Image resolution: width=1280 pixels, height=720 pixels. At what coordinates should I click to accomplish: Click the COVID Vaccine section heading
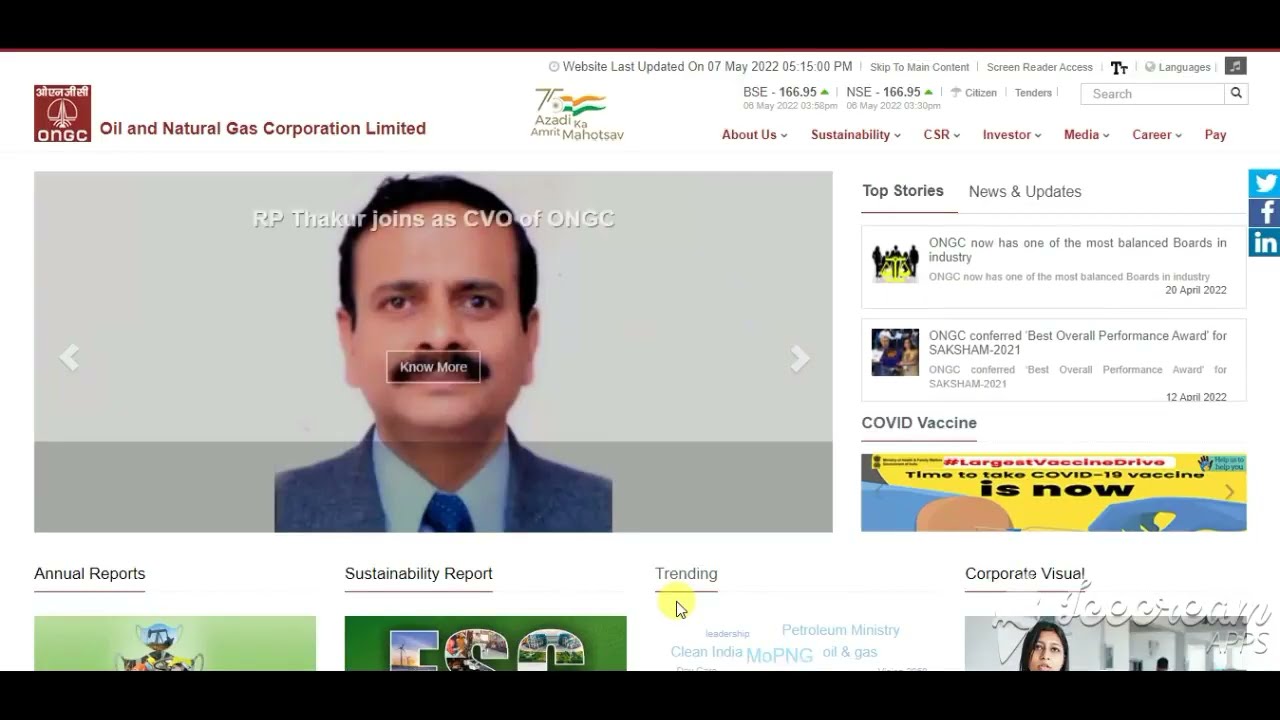(x=919, y=423)
